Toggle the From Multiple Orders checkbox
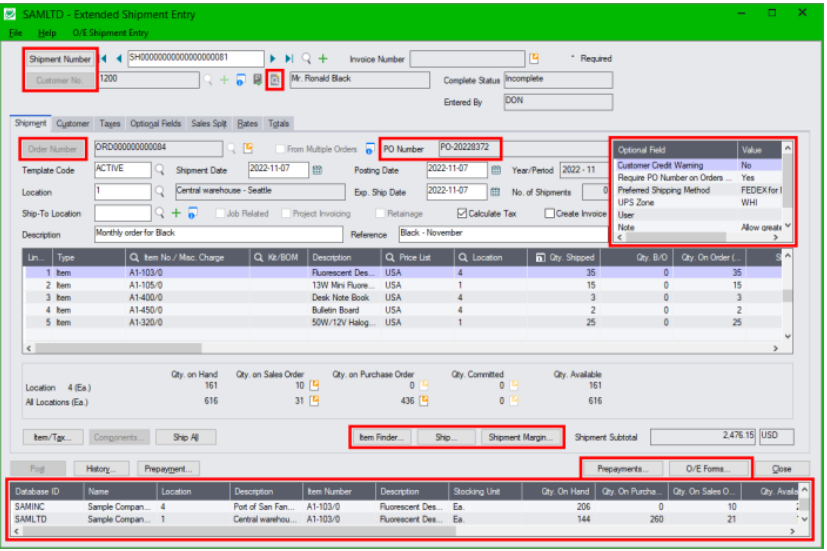 280,149
